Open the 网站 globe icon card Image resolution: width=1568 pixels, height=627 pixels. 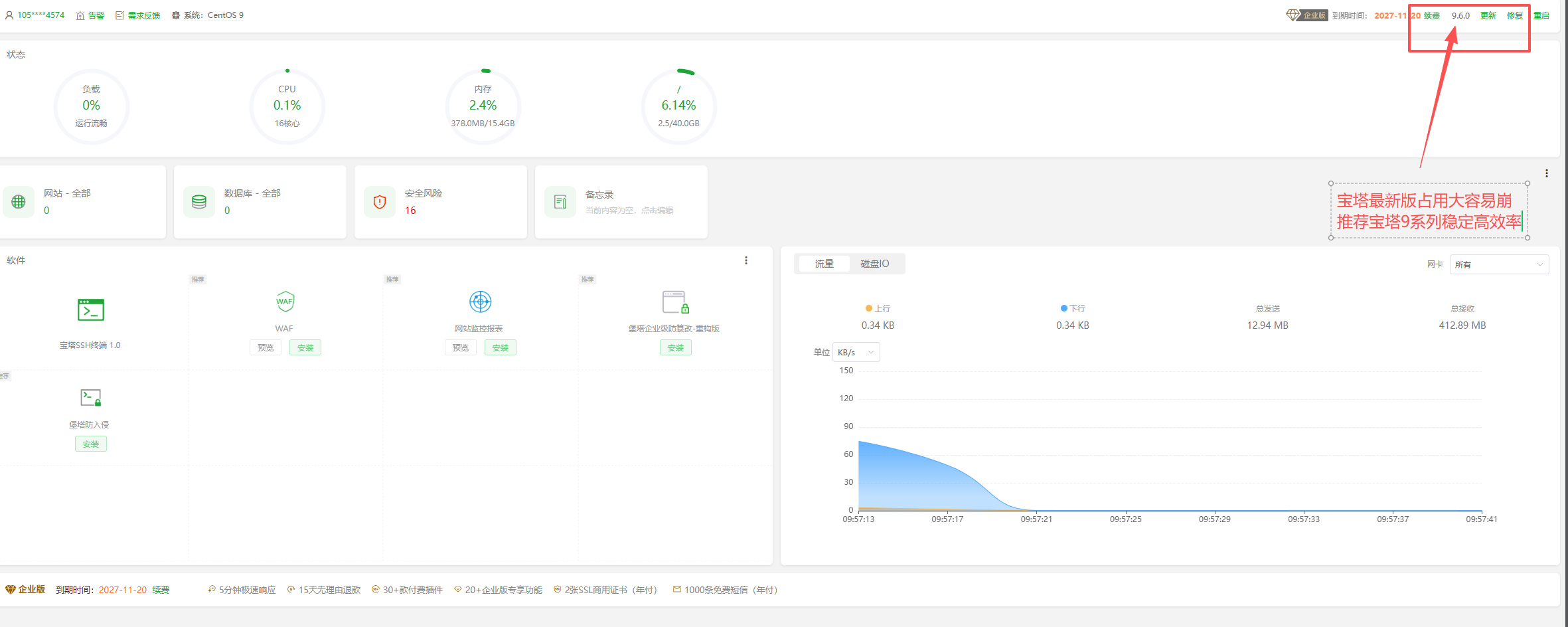point(19,202)
